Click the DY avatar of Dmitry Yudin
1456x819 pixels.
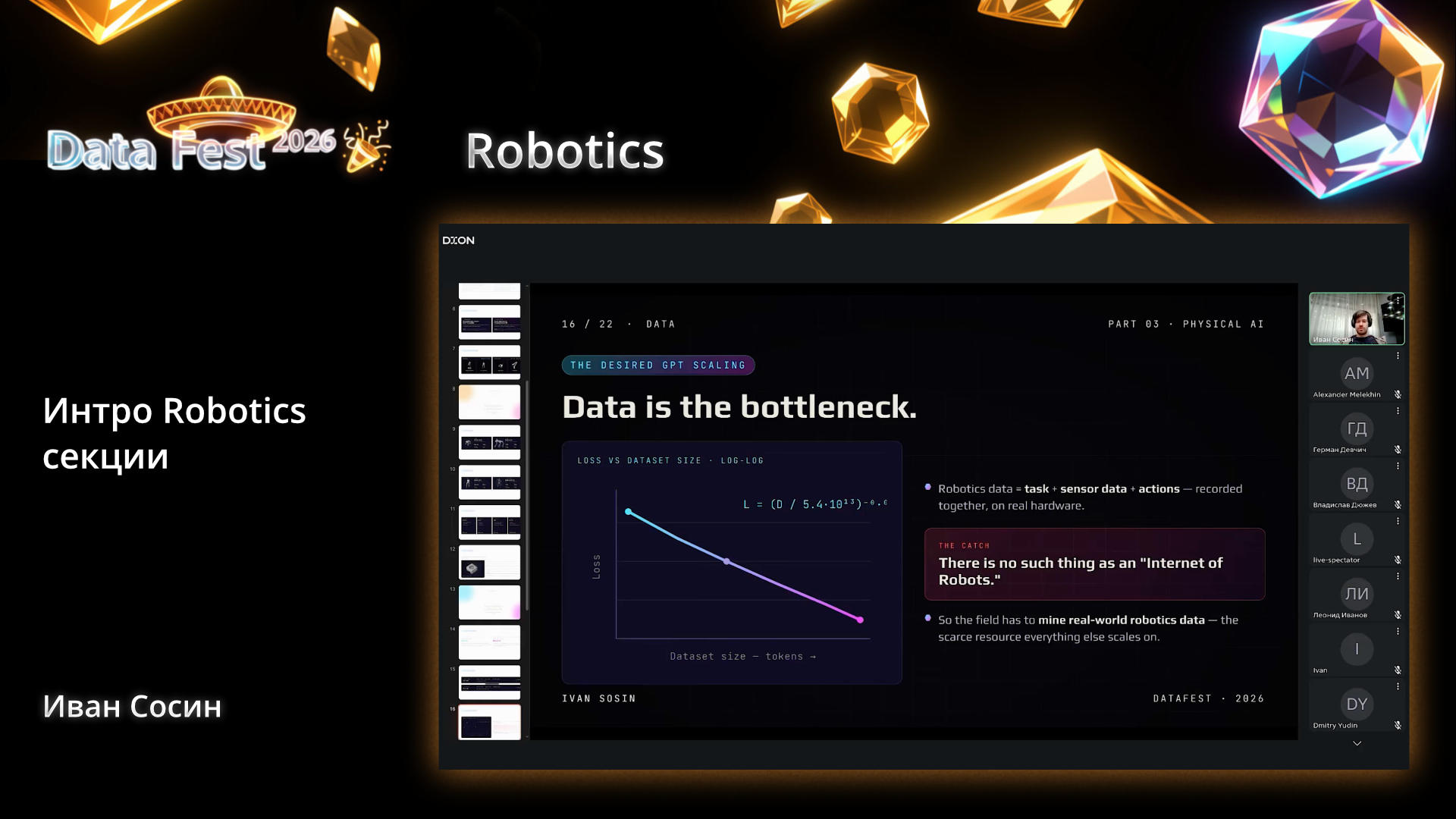(x=1357, y=704)
